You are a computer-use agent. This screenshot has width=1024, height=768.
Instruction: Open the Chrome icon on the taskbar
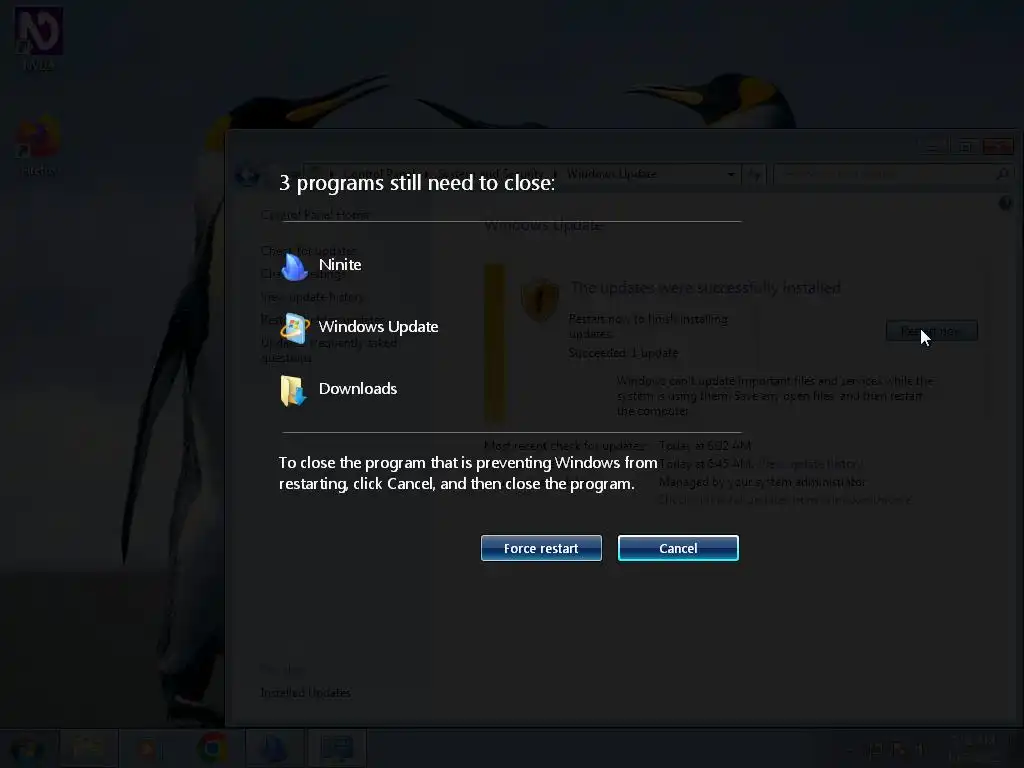(212, 748)
